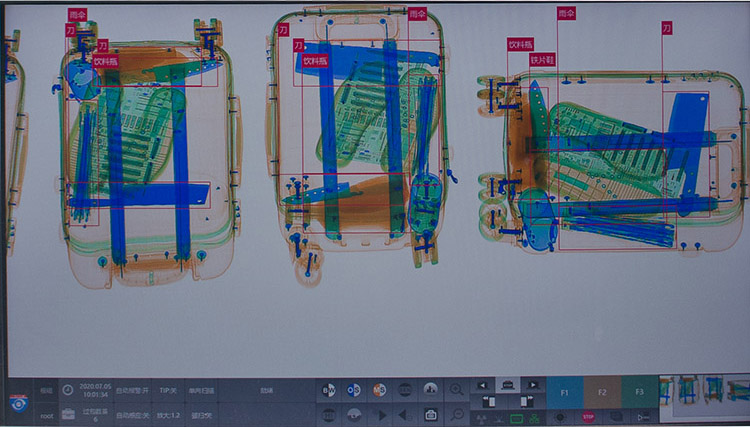Click the zoom out magnifier icon

(457, 414)
